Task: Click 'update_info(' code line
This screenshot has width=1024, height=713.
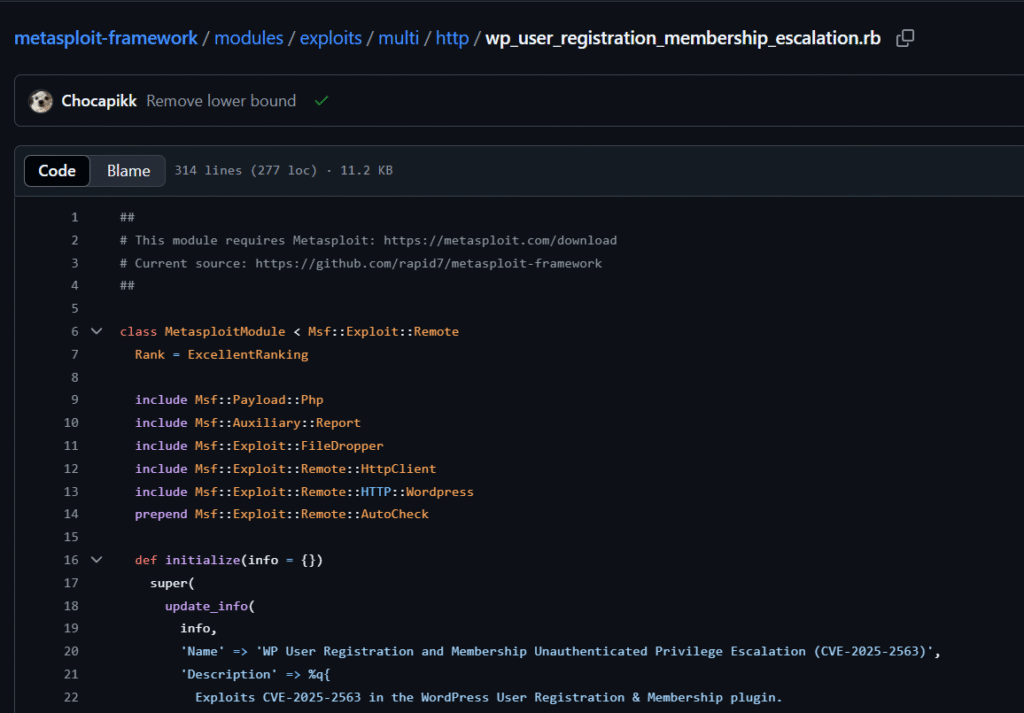Action: pos(210,606)
